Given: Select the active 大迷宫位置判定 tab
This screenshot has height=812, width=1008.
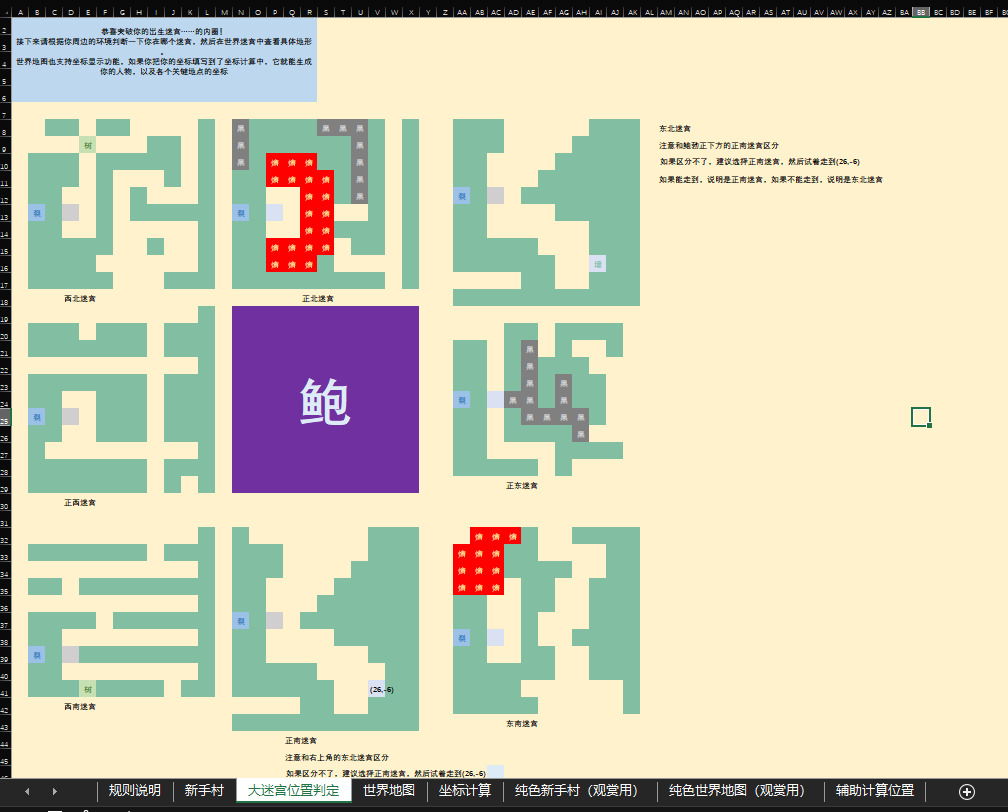Looking at the screenshot, I should 293,790.
